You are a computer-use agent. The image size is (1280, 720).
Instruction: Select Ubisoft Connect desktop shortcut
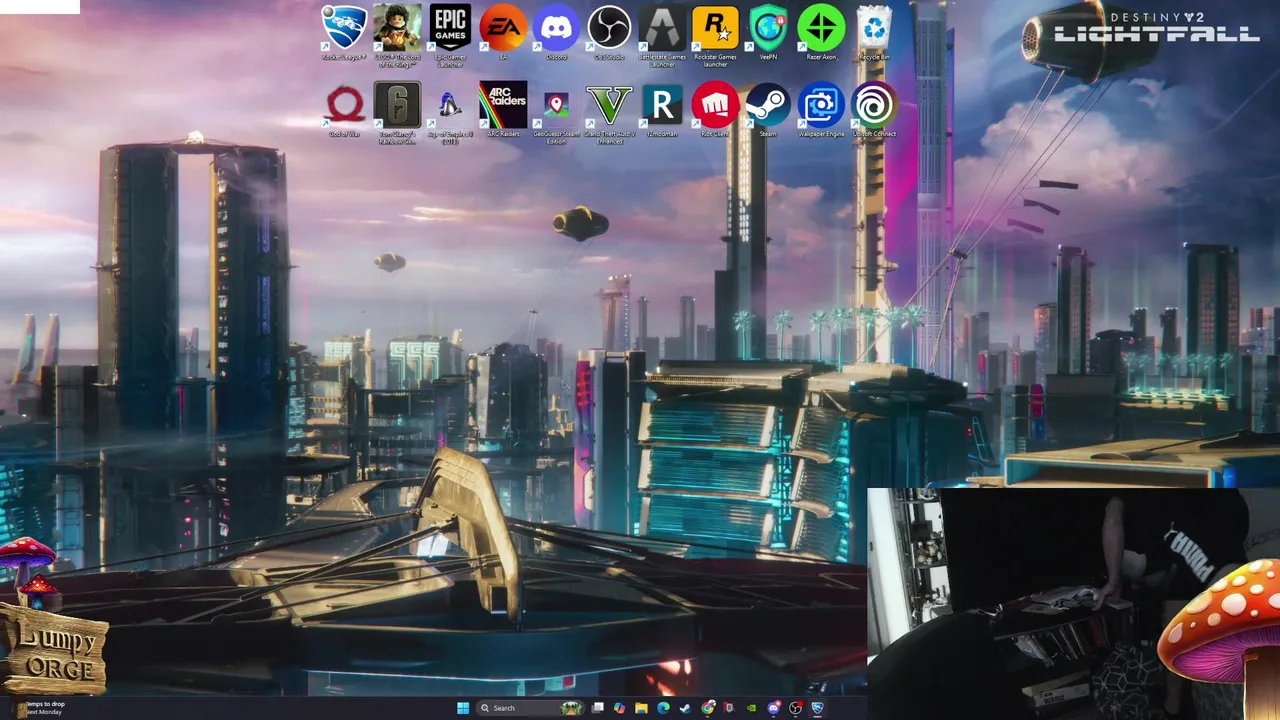[874, 110]
